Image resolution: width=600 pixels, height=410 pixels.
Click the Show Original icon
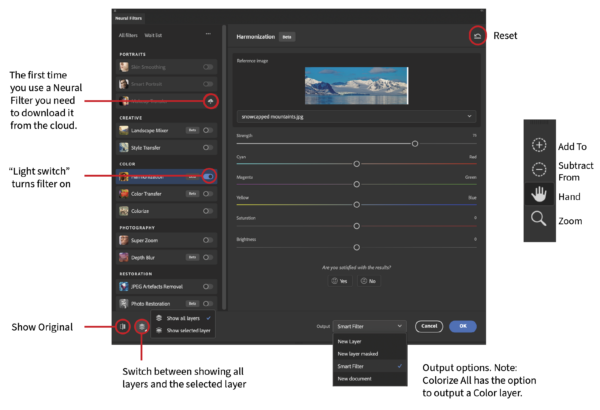pos(121,326)
